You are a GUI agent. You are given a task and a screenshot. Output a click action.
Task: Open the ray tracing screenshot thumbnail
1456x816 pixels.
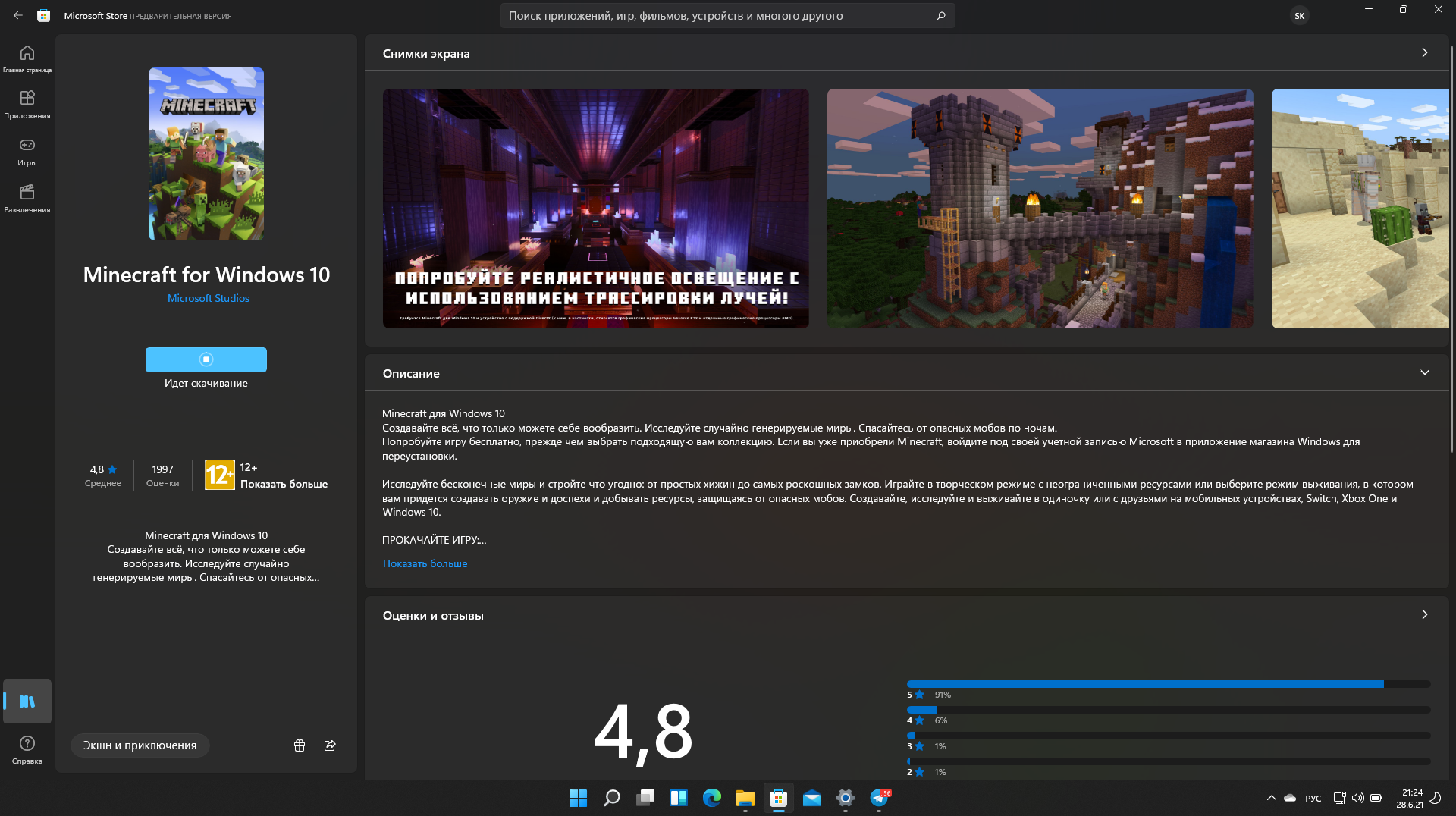(595, 209)
